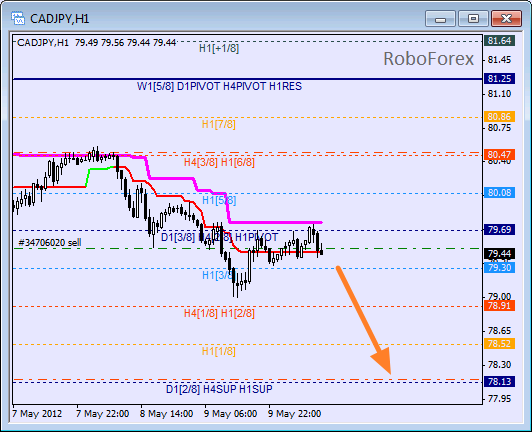Click the 9 May 06:00 time marker
Image resolution: width=532 pixels, height=432 pixels.
pos(230,414)
